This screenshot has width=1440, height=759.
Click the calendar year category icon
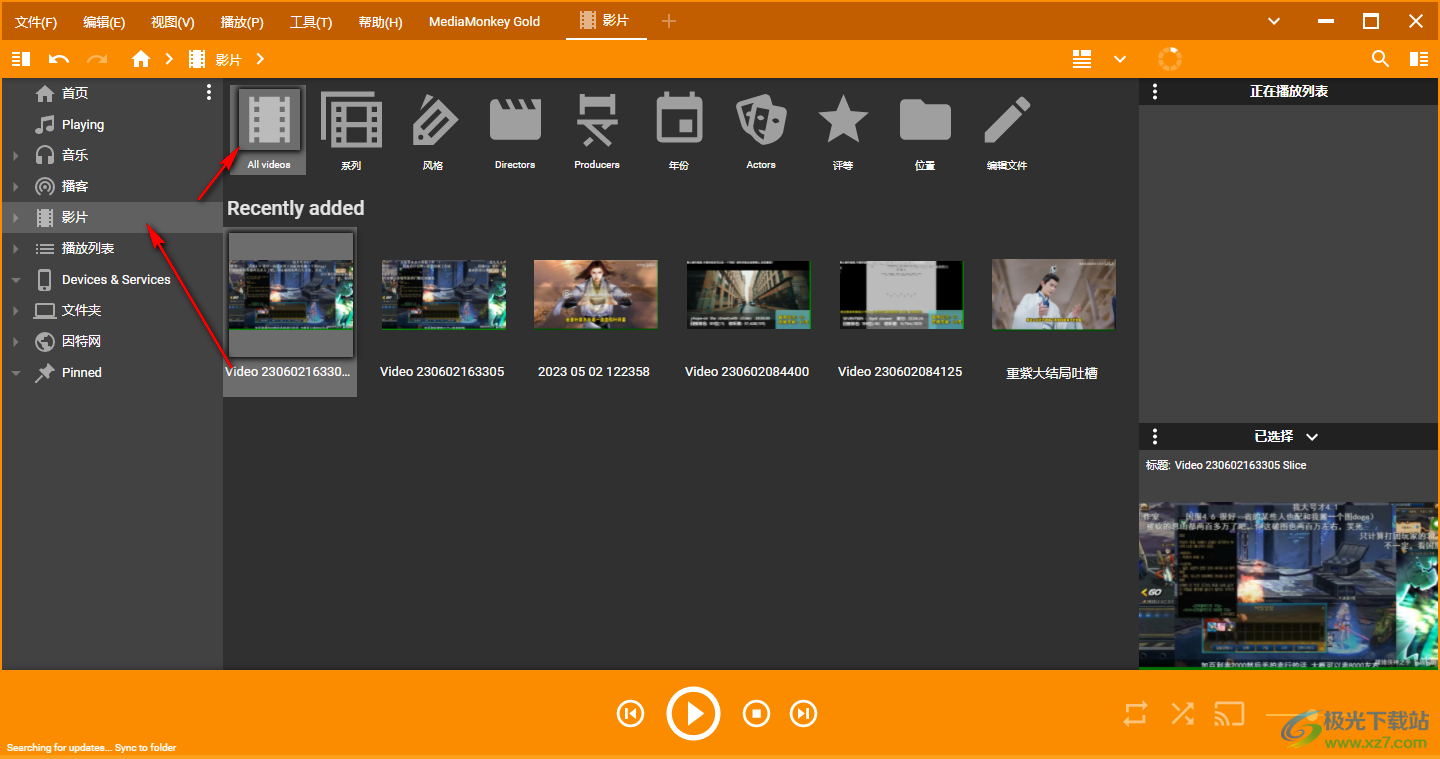[x=679, y=121]
